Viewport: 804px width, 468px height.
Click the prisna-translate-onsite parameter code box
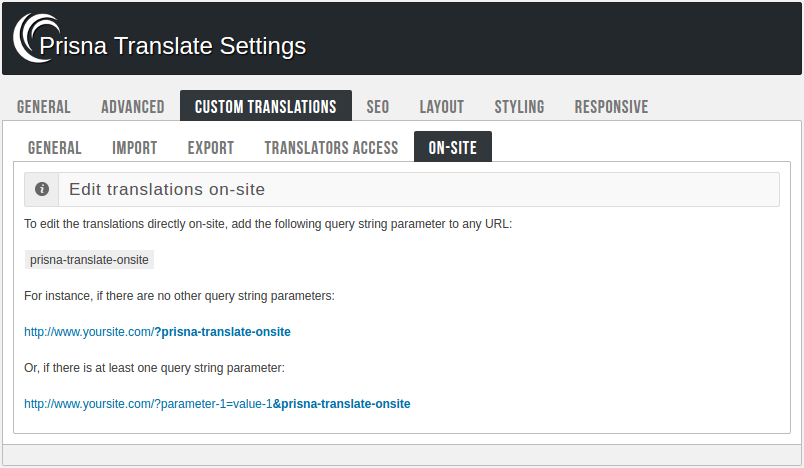coord(89,260)
